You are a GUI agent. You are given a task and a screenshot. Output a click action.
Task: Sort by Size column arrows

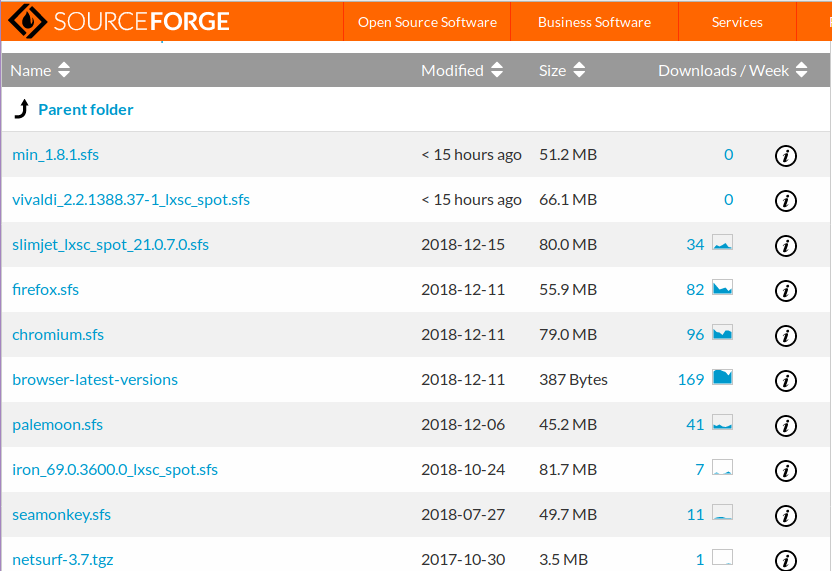tap(579, 70)
